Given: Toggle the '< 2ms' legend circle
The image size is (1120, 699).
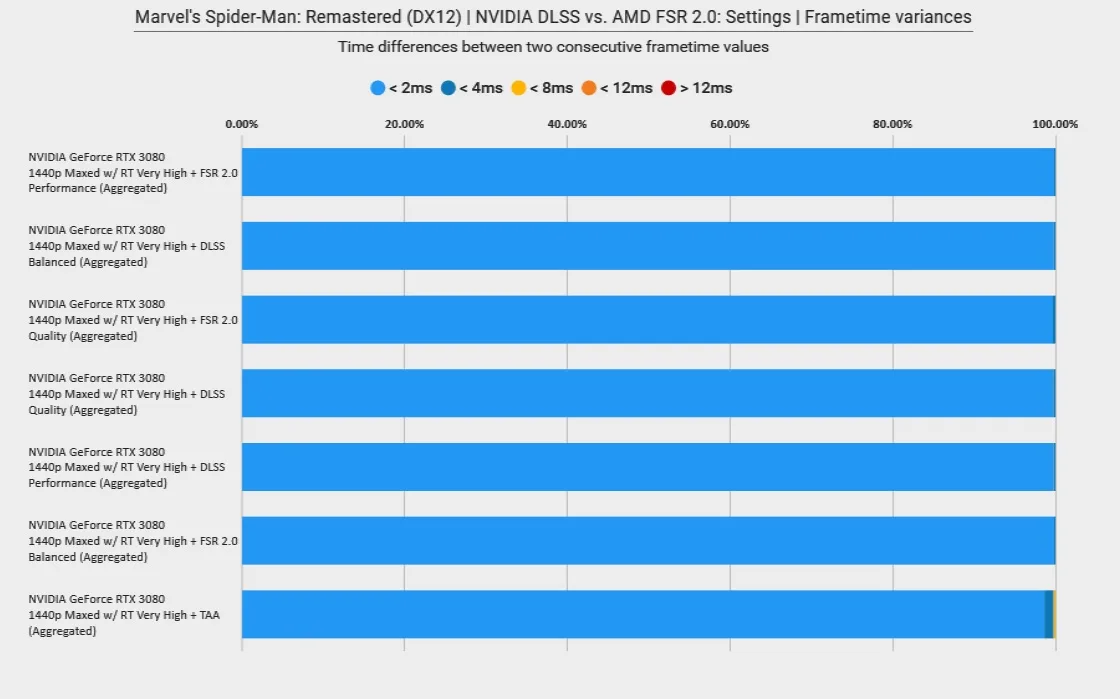Looking at the screenshot, I should (x=378, y=88).
